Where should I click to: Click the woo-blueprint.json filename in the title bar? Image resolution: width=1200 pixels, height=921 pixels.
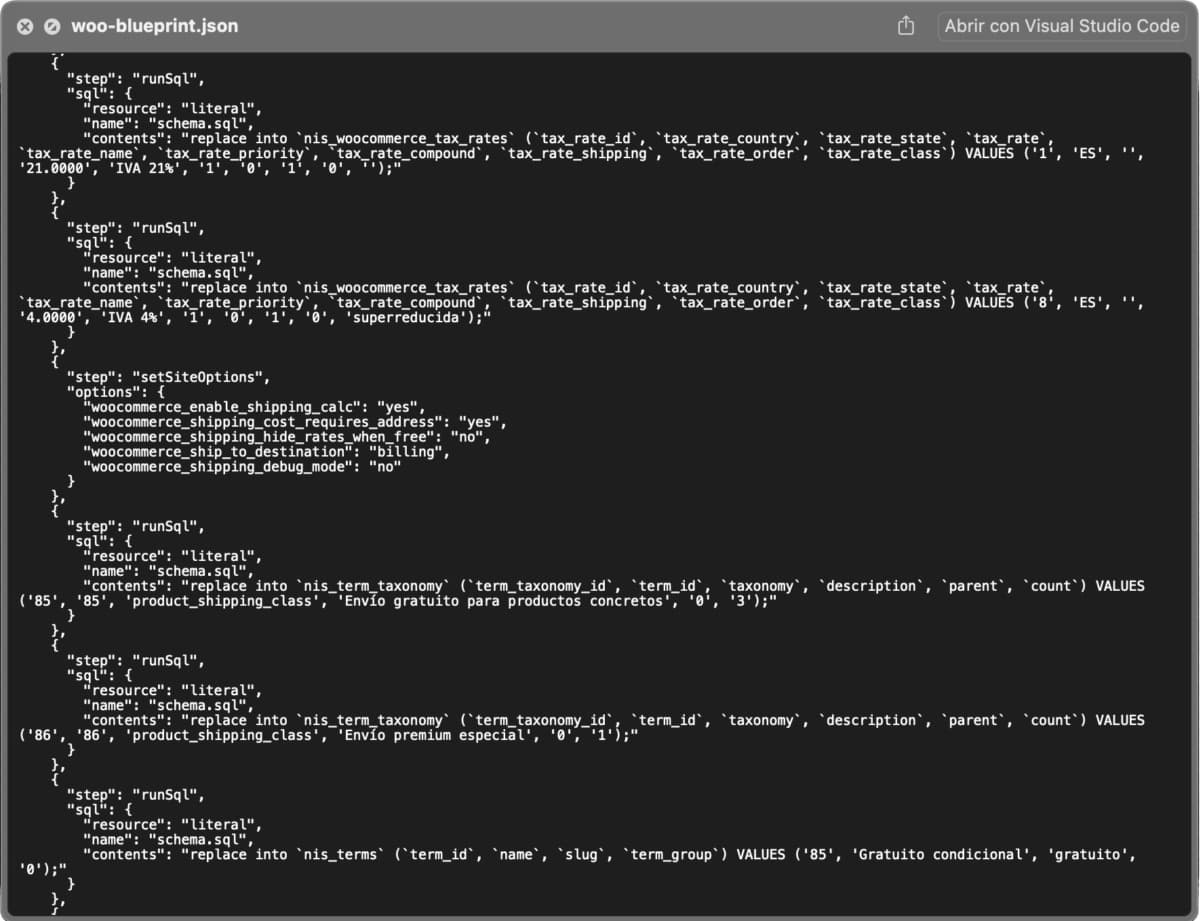pos(153,26)
